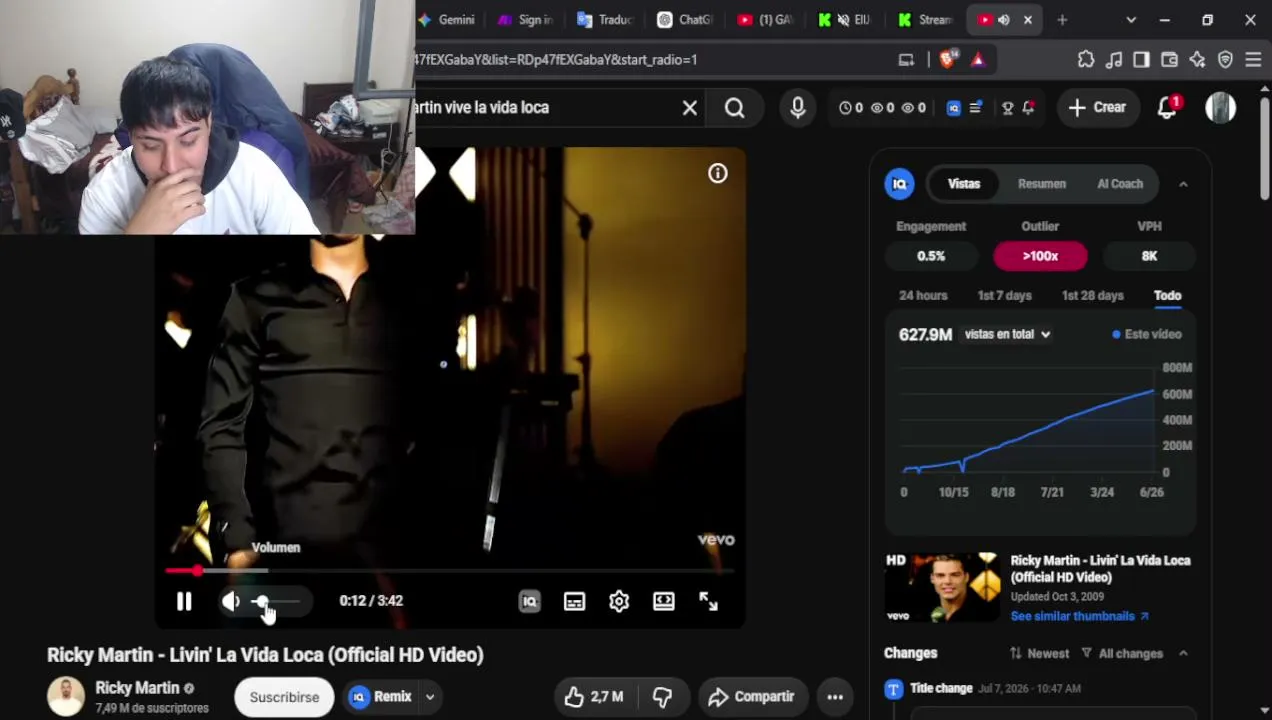
Task: Open the video player settings gear
Action: [x=619, y=601]
